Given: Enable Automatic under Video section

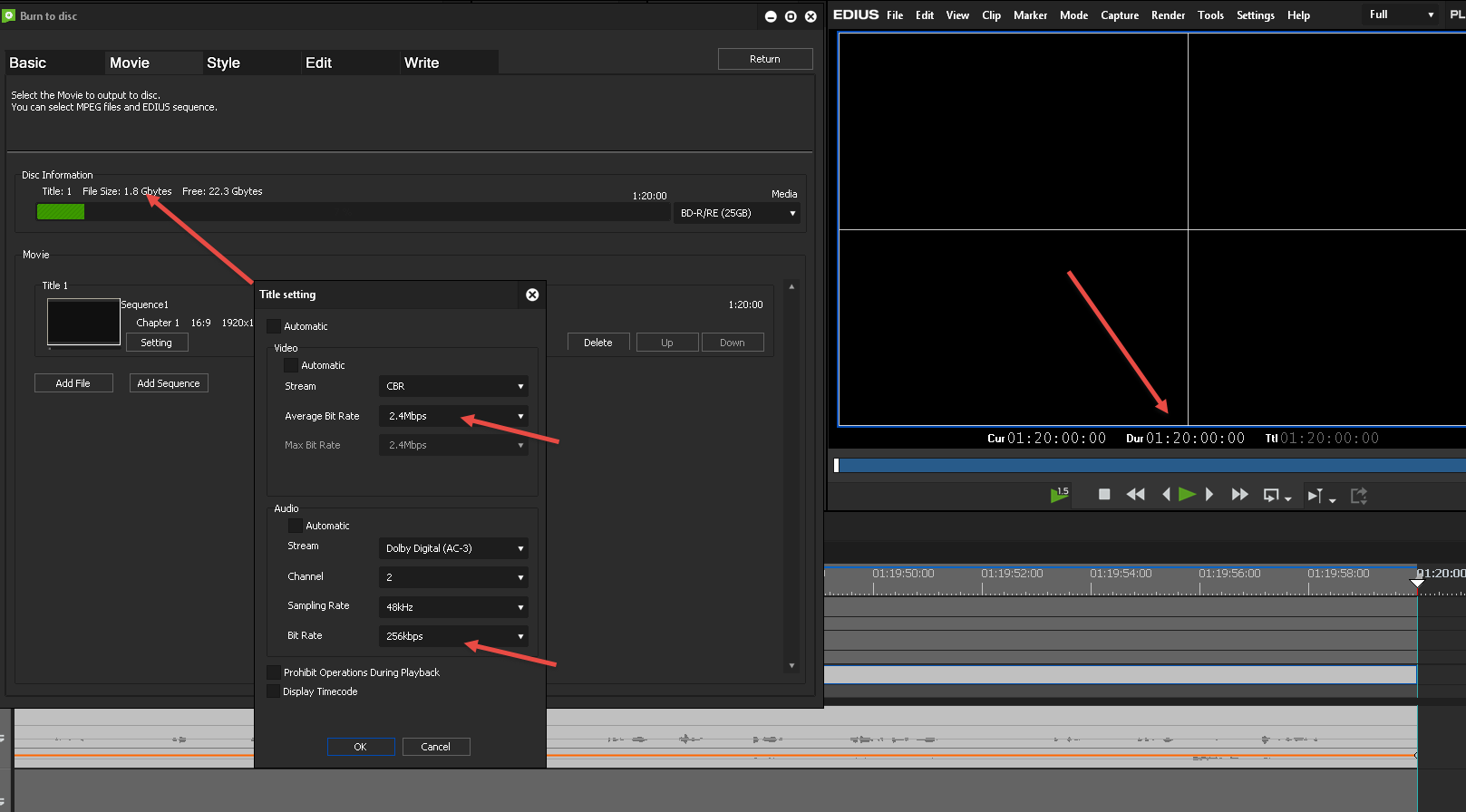Looking at the screenshot, I should [x=291, y=365].
